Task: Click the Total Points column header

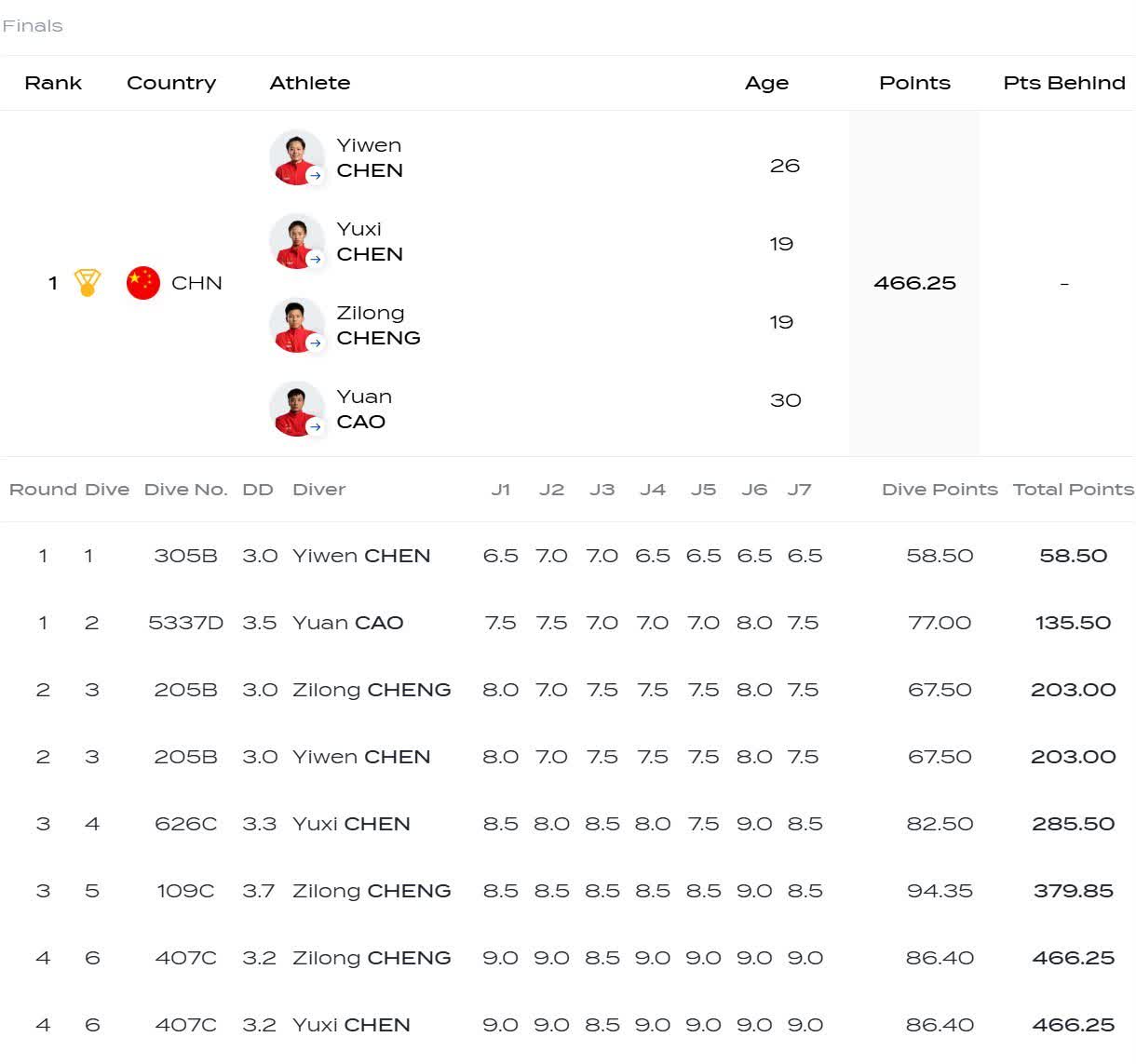Action: (x=1074, y=490)
